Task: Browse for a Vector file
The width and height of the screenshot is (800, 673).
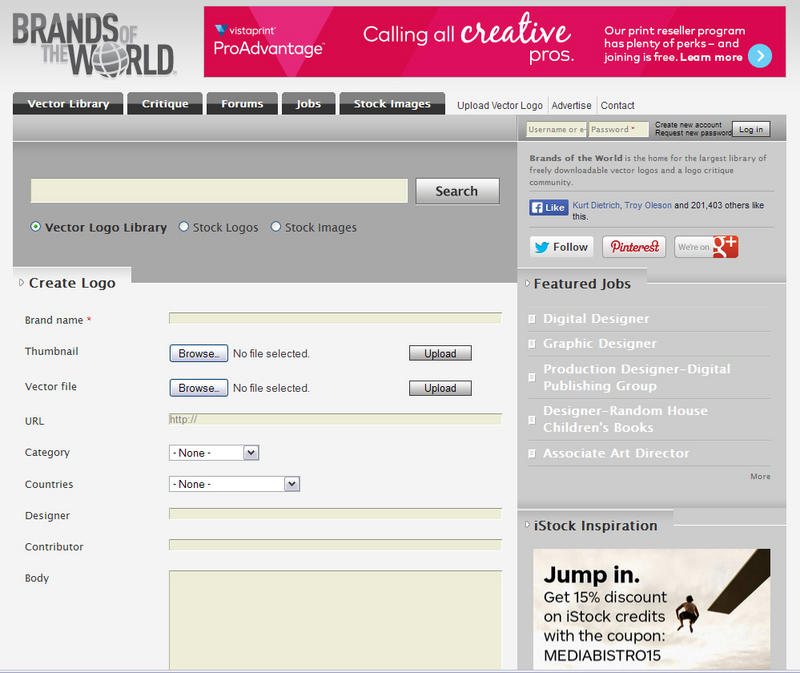Action: tap(198, 388)
